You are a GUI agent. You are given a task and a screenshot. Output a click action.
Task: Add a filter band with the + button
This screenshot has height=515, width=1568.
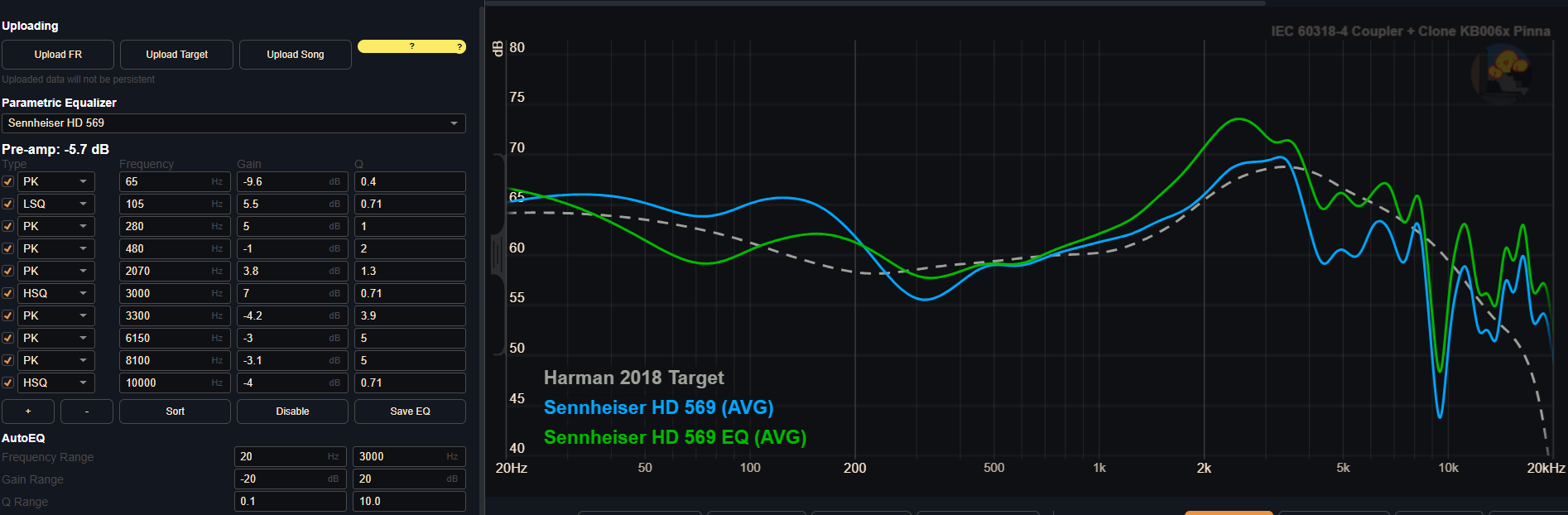28,412
